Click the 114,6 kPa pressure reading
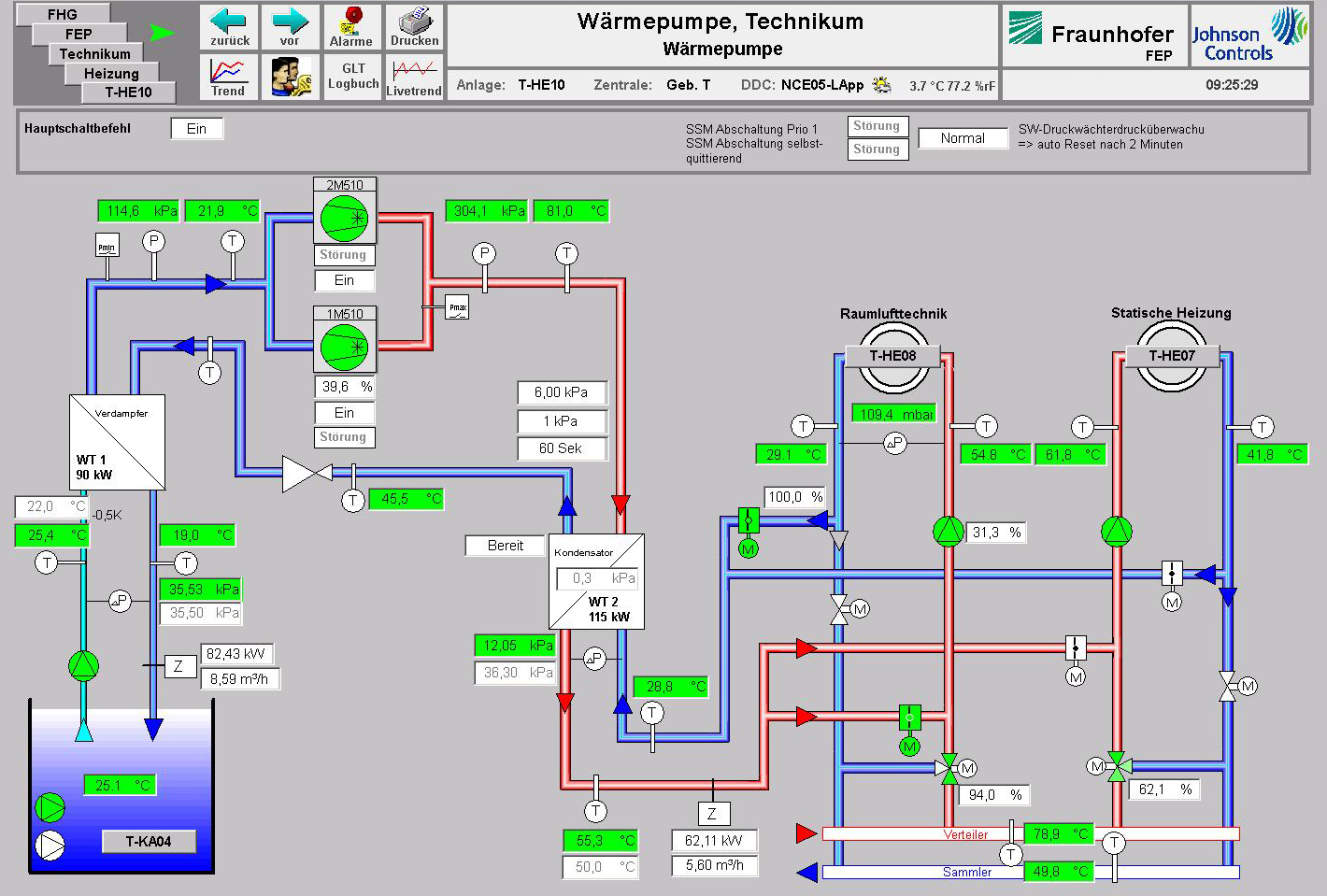This screenshot has height=896, width=1327. click(x=138, y=211)
